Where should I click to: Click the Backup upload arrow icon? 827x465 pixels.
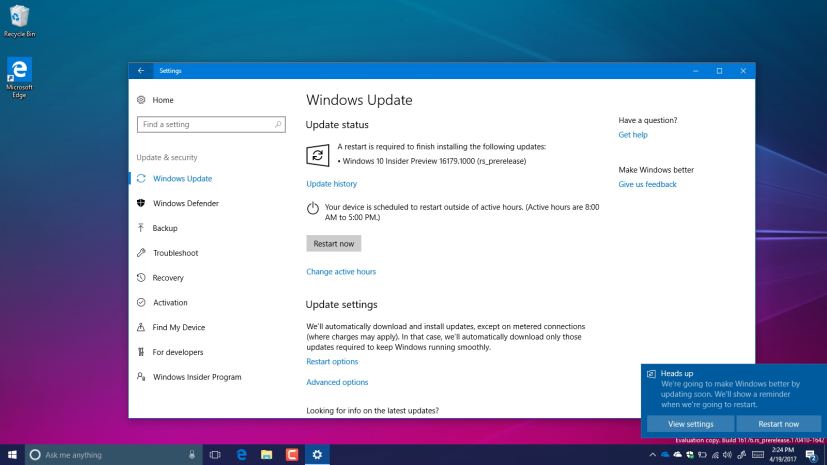point(141,228)
